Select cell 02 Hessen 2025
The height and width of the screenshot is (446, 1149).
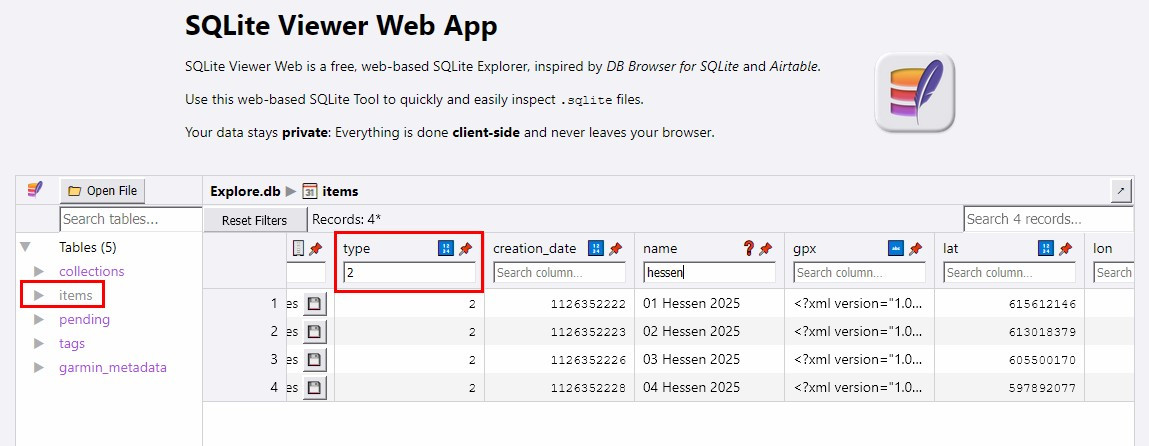point(692,332)
